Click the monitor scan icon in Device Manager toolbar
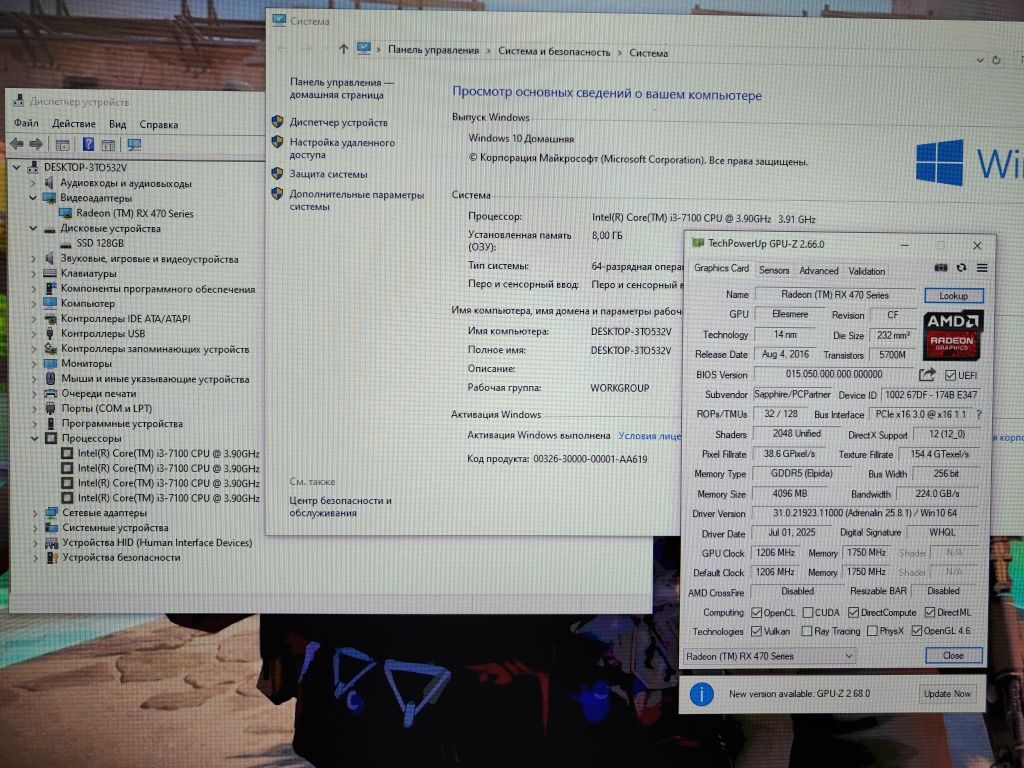Viewport: 1024px width, 768px height. 135,145
